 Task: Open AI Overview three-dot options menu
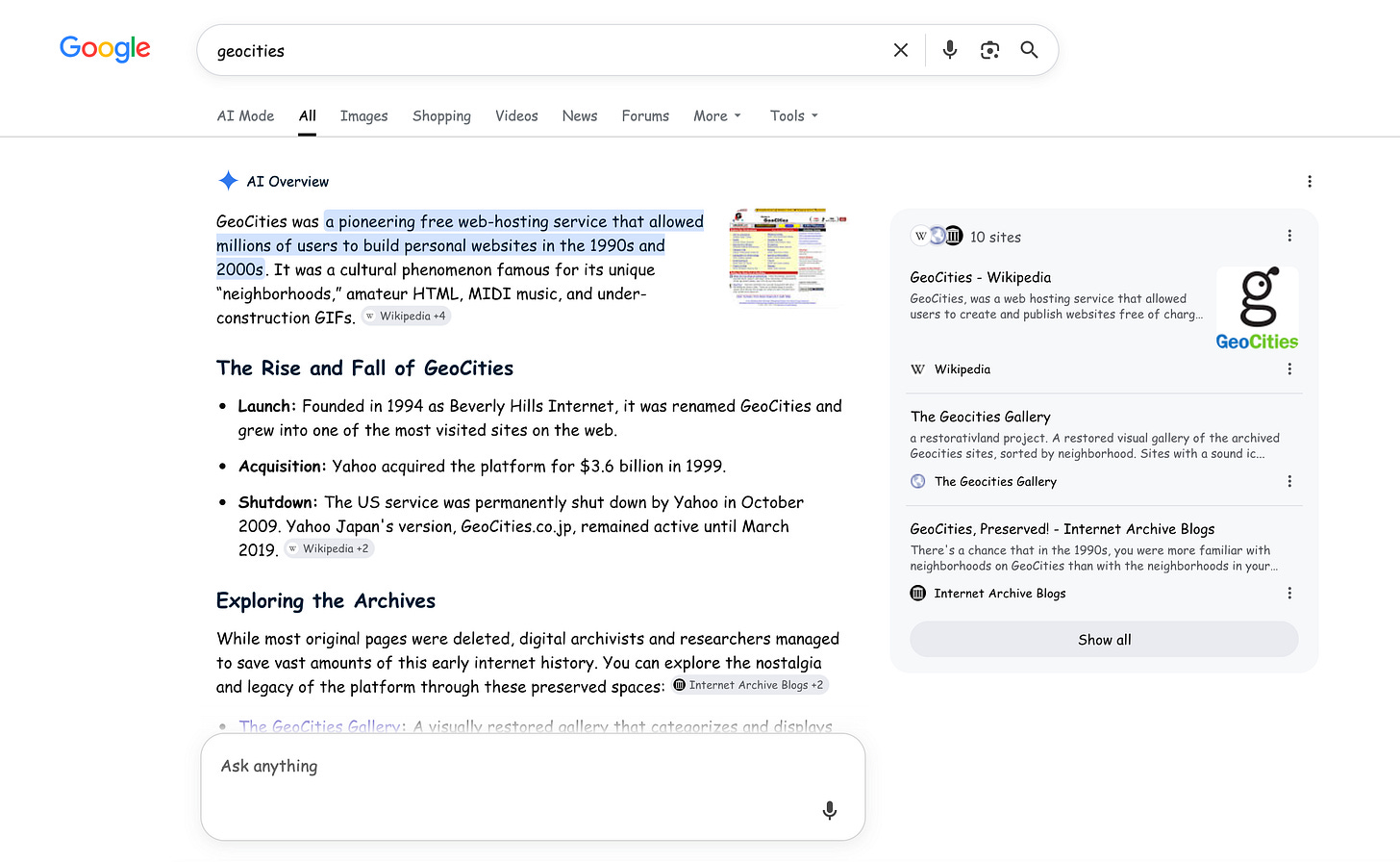1310,181
